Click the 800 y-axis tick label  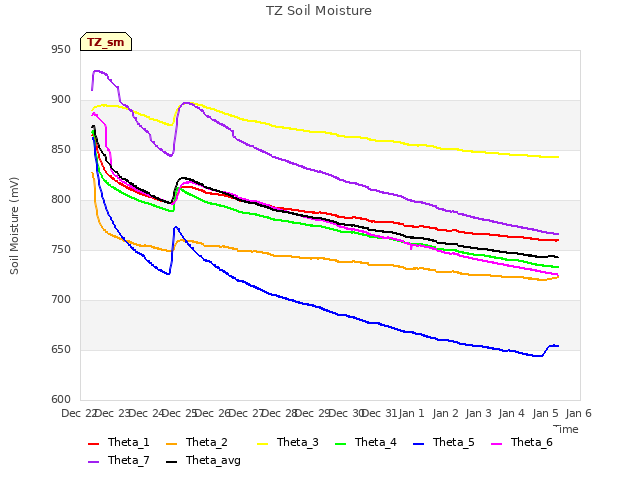(61, 200)
